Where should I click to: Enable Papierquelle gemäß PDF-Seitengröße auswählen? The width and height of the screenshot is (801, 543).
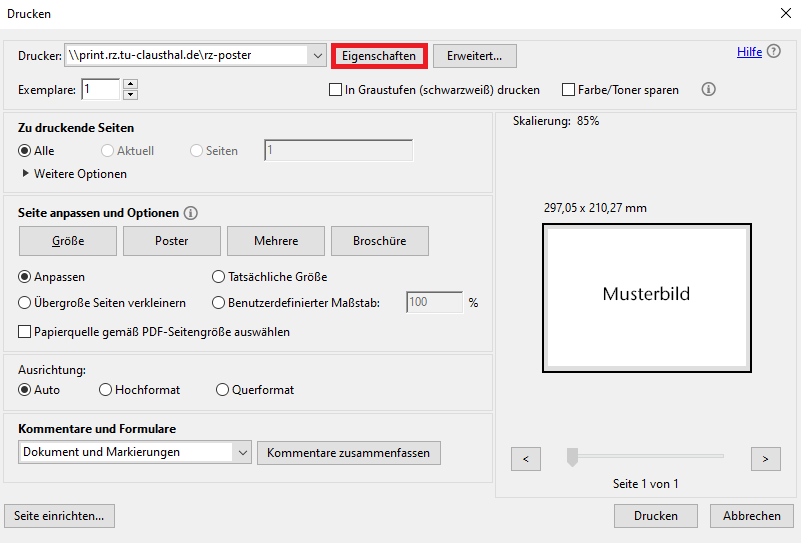[x=25, y=331]
